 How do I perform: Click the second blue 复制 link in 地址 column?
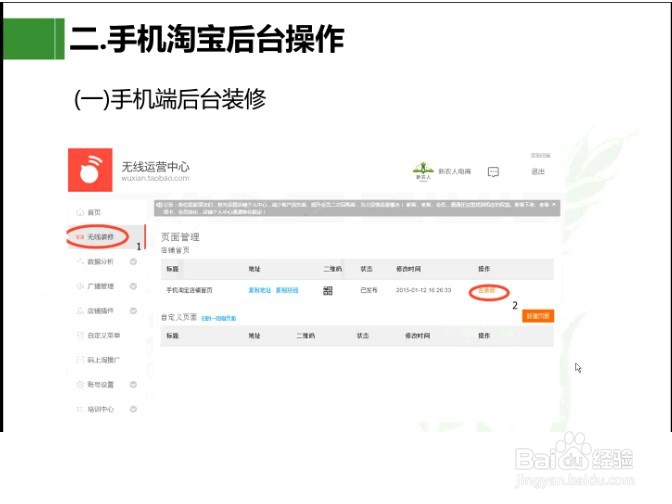287,290
